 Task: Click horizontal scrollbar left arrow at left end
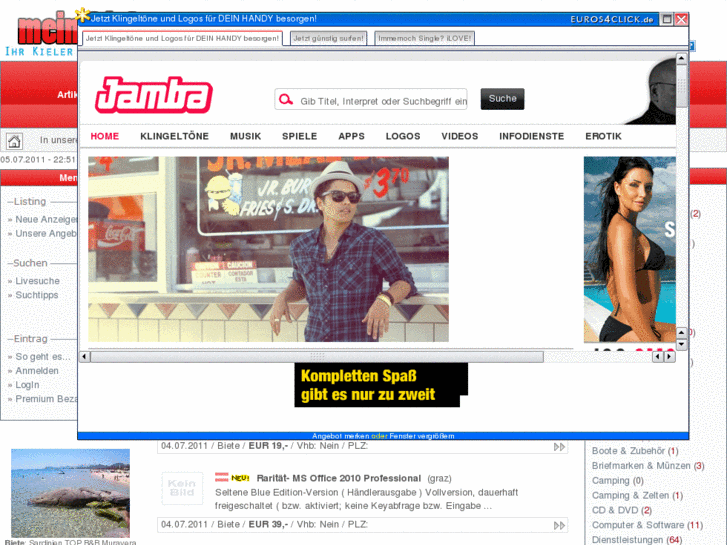pos(84,357)
